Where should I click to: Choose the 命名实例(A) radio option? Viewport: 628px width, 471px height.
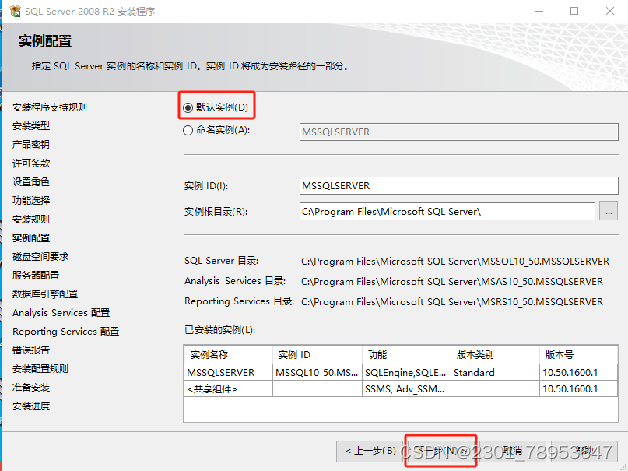(x=187, y=130)
